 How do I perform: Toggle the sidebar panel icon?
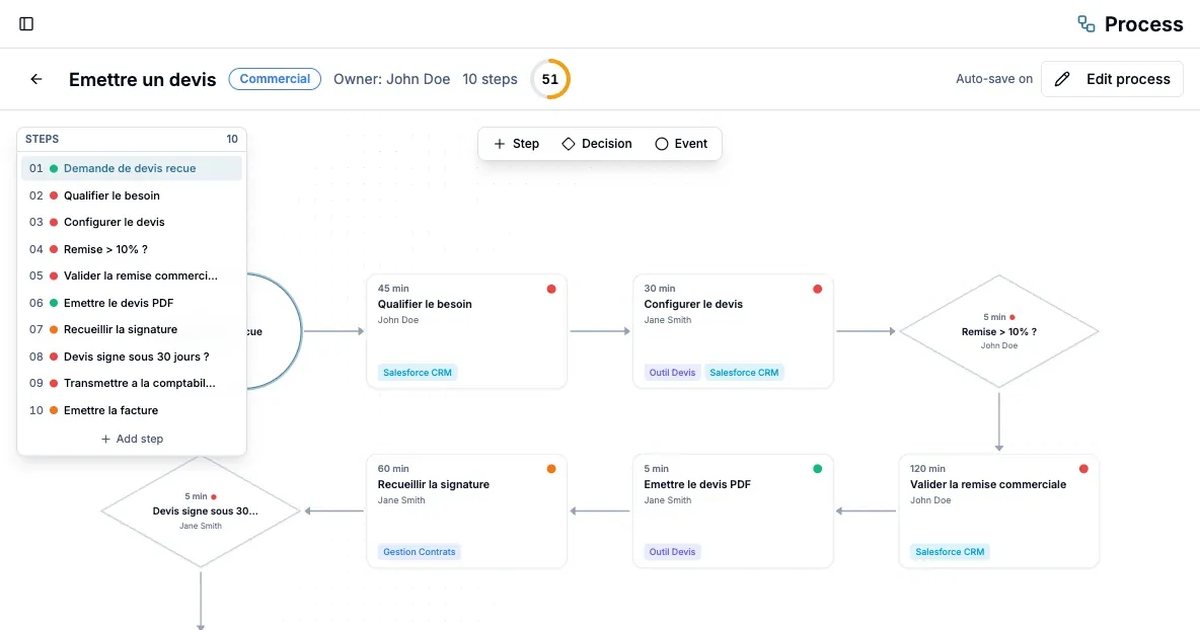click(27, 24)
